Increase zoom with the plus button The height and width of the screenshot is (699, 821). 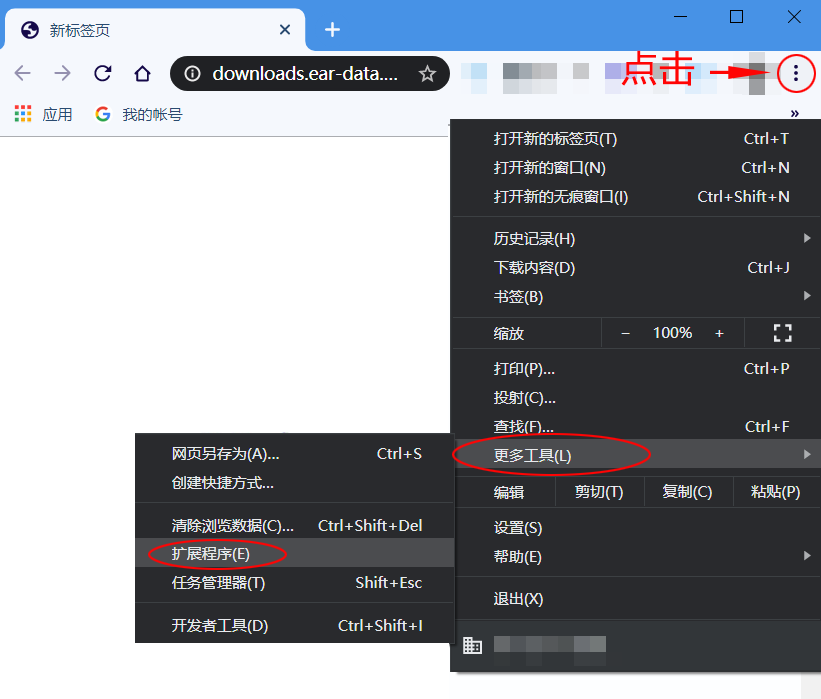coord(719,334)
